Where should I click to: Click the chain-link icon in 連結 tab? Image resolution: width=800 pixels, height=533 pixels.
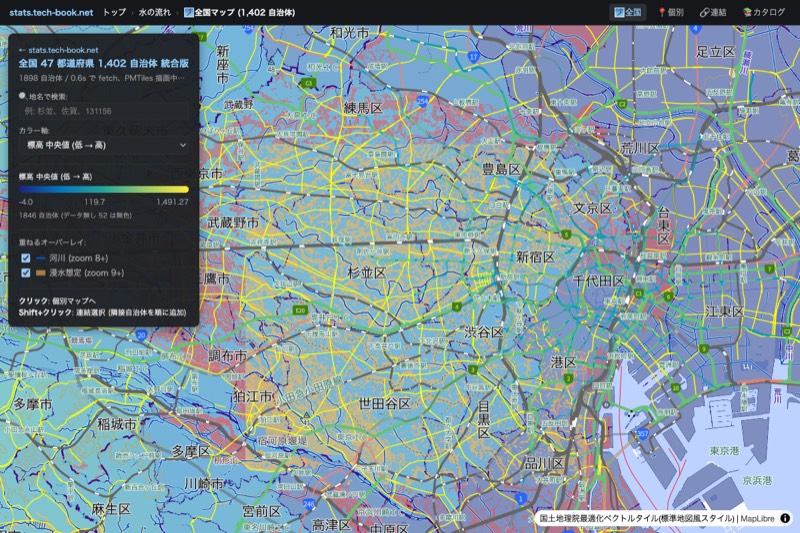click(x=704, y=12)
